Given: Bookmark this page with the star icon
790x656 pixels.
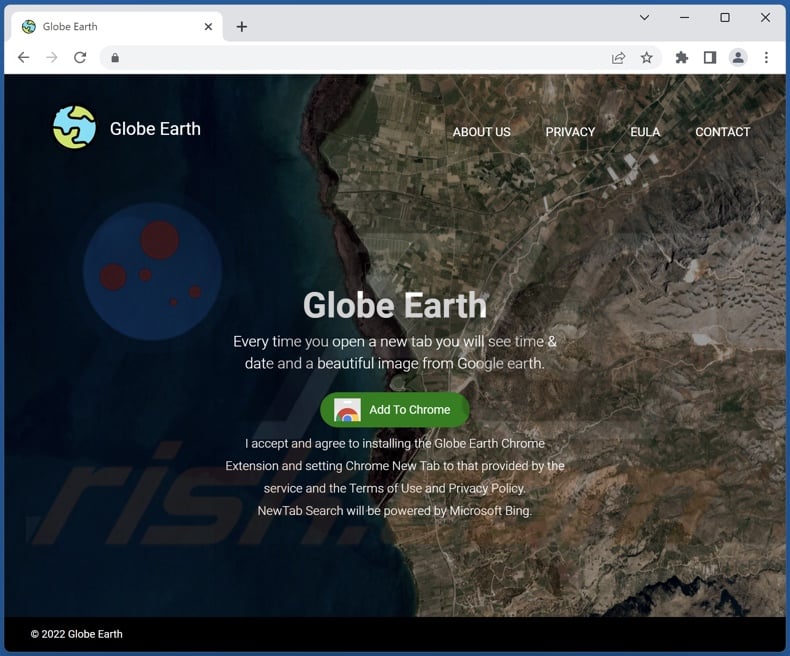Looking at the screenshot, I should [x=647, y=58].
